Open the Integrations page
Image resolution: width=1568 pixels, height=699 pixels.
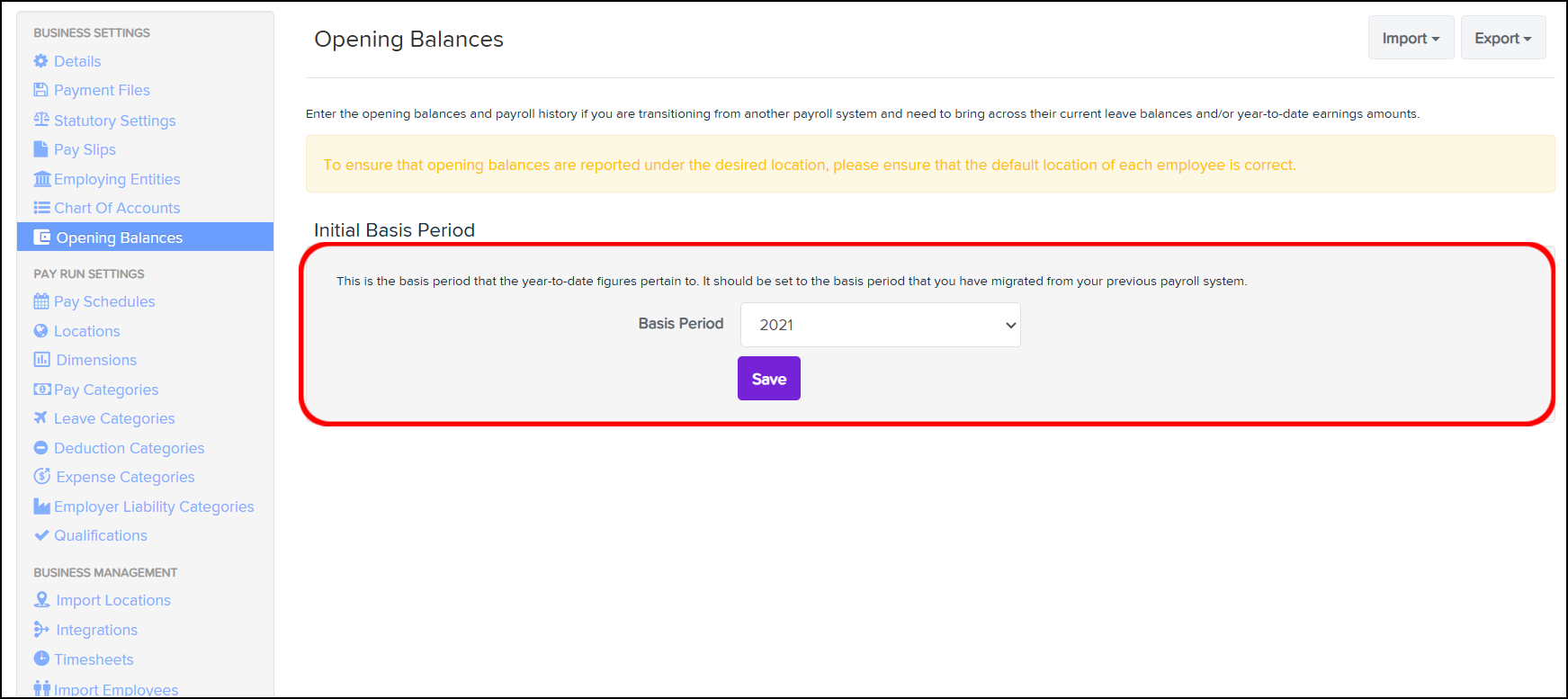point(97,630)
